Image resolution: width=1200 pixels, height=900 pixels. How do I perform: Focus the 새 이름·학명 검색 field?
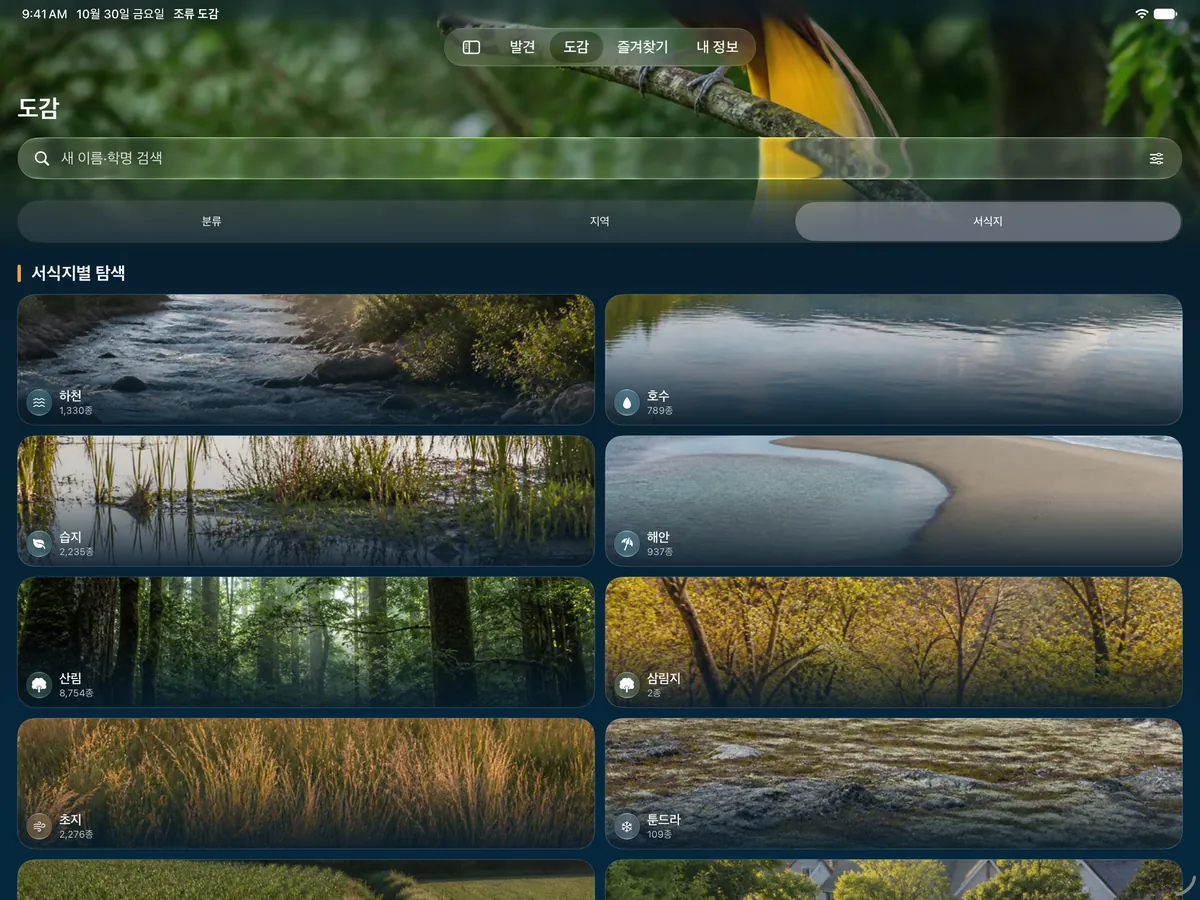click(x=600, y=158)
